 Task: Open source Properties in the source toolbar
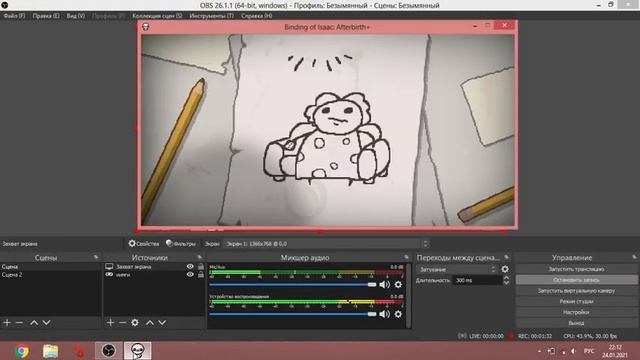tap(144, 244)
